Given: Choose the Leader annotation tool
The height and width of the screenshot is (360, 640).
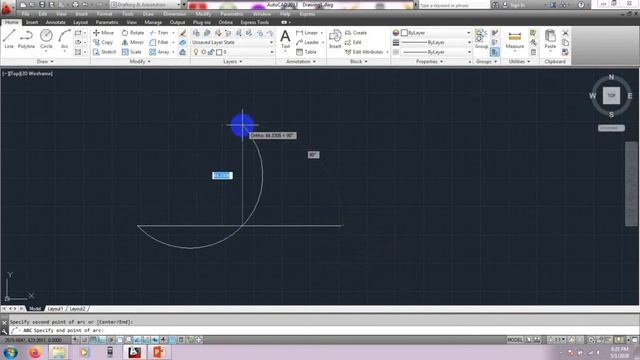Looking at the screenshot, I should [x=308, y=42].
